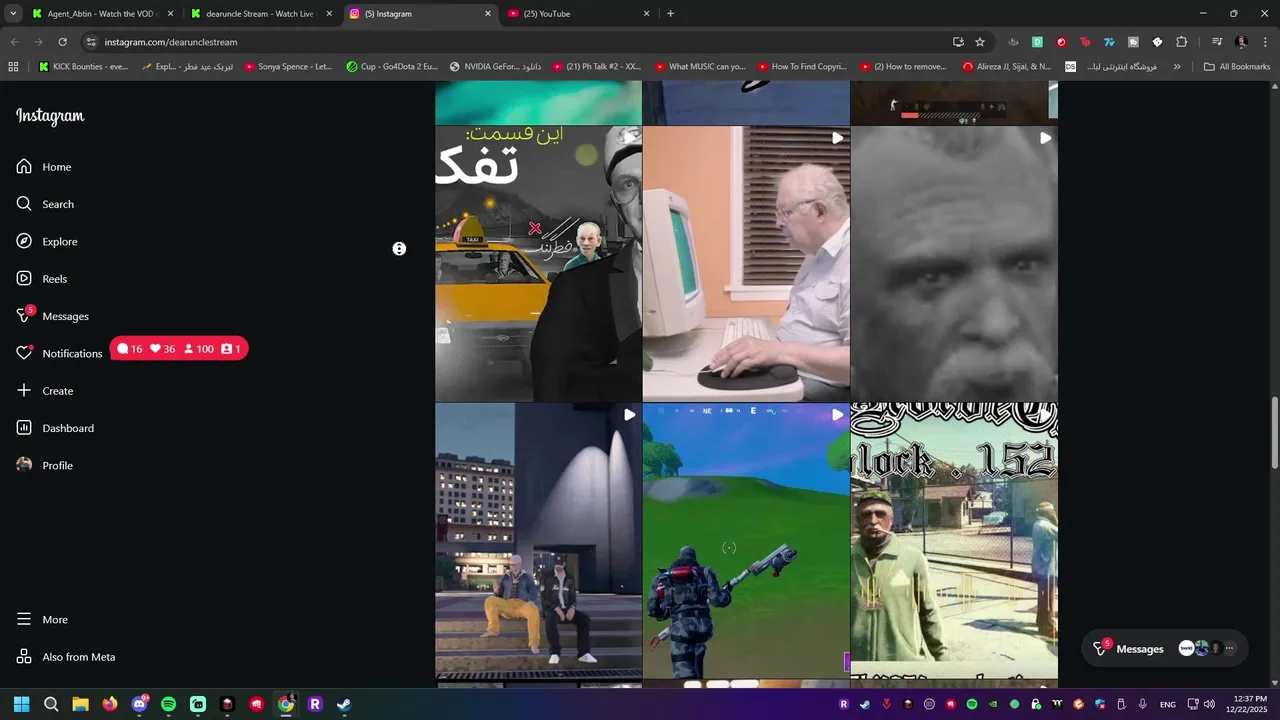
Task: Click the blue 7tv extension icon
Action: [x=1109, y=42]
